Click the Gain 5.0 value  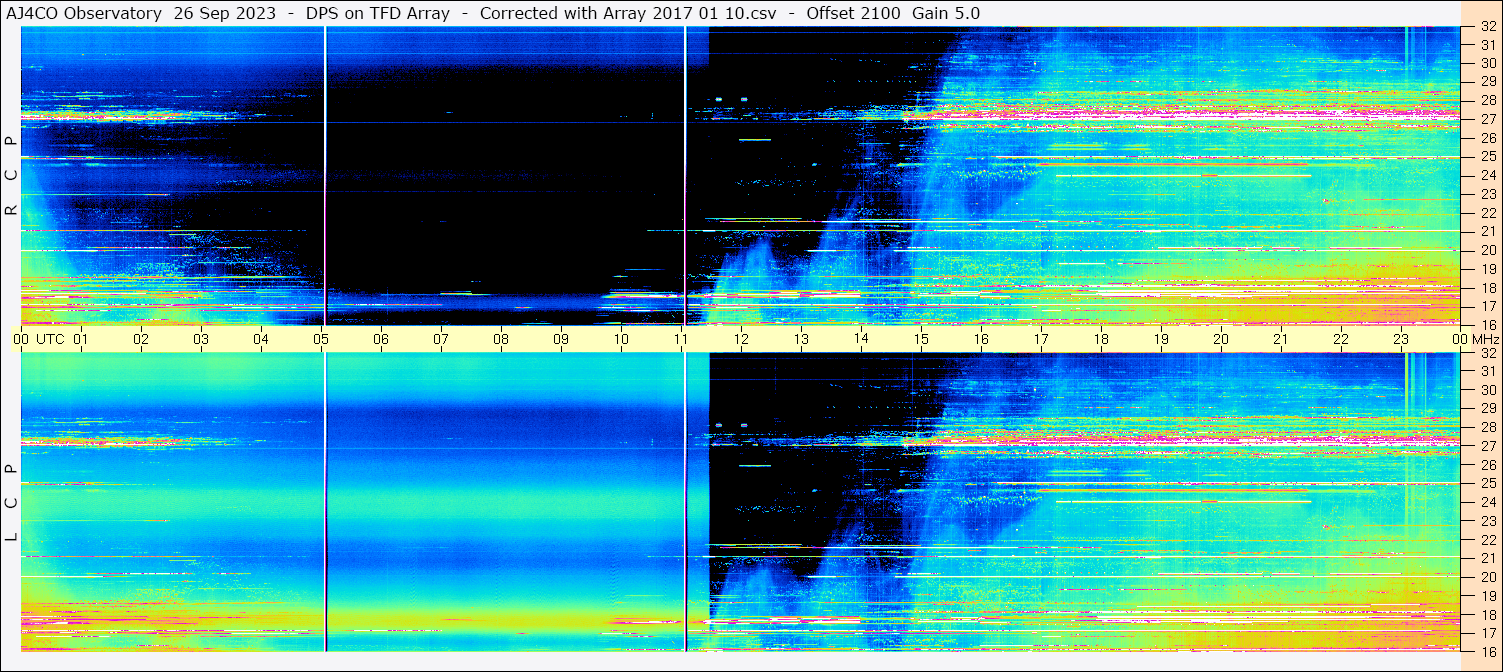click(946, 14)
